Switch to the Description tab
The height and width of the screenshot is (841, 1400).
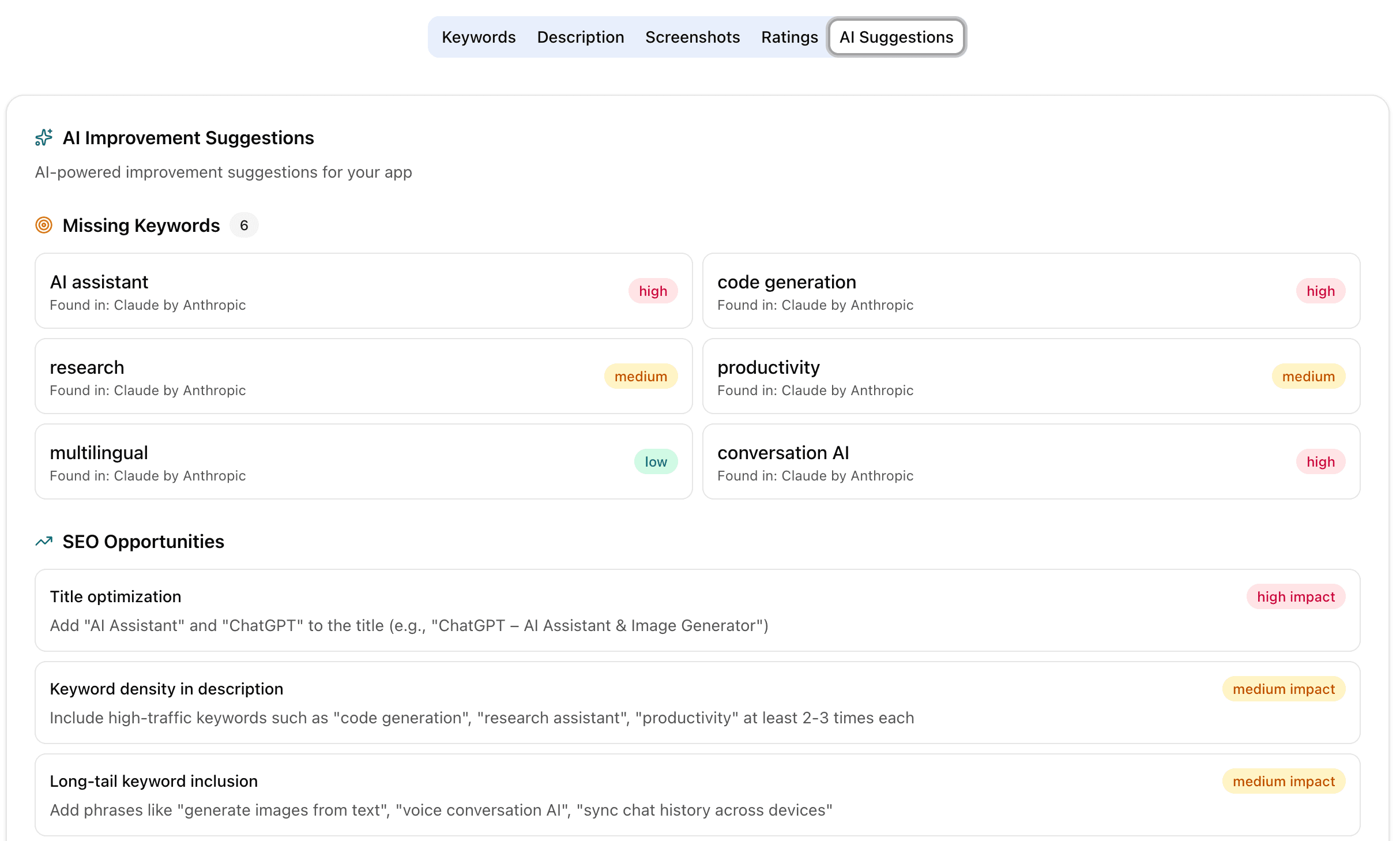tap(580, 37)
